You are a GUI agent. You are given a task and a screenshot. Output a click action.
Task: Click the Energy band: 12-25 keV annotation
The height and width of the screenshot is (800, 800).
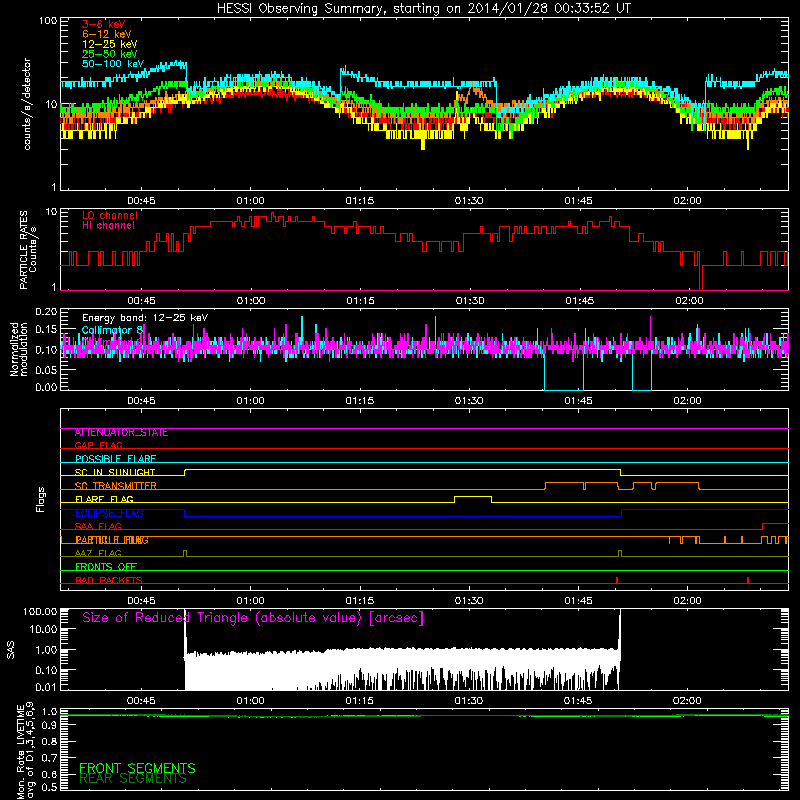click(x=145, y=318)
